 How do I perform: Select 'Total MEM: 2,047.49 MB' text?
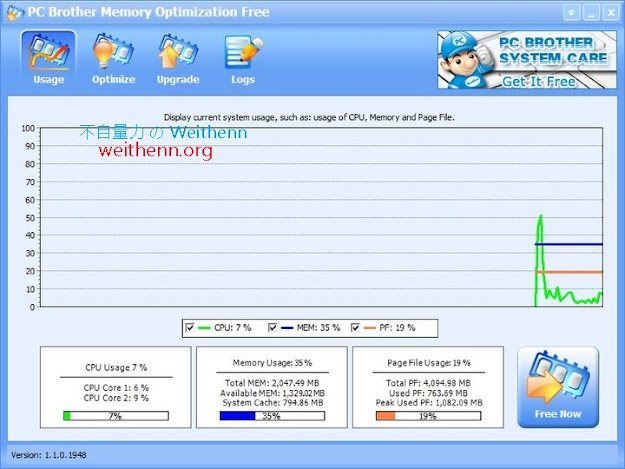272,383
